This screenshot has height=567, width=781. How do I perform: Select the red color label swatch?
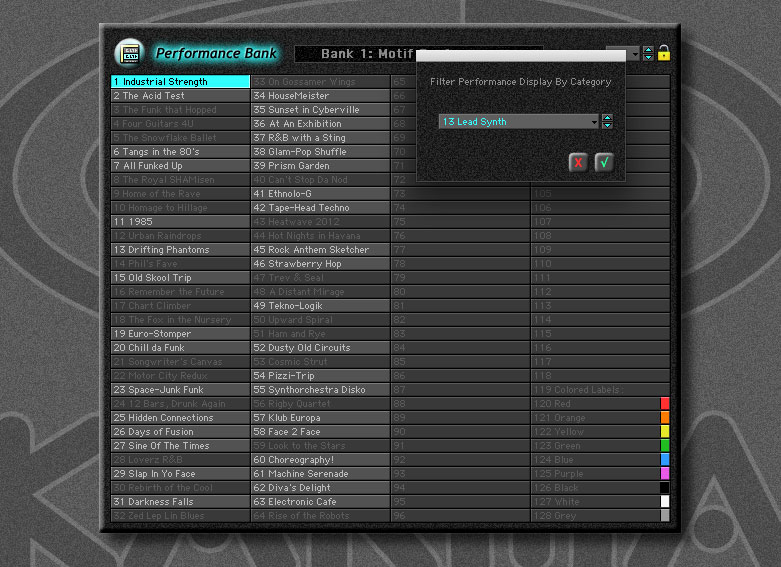[x=665, y=403]
